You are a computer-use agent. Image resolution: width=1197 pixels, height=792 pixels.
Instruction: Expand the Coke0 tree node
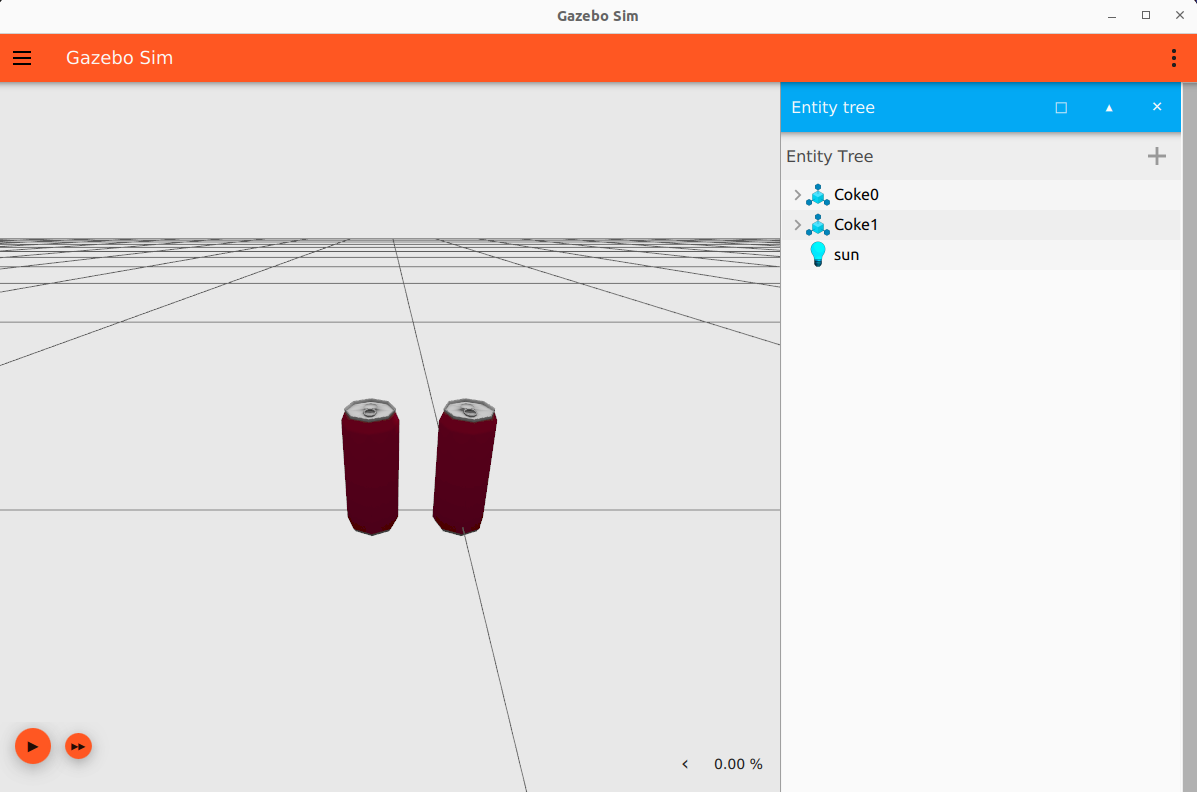point(797,195)
